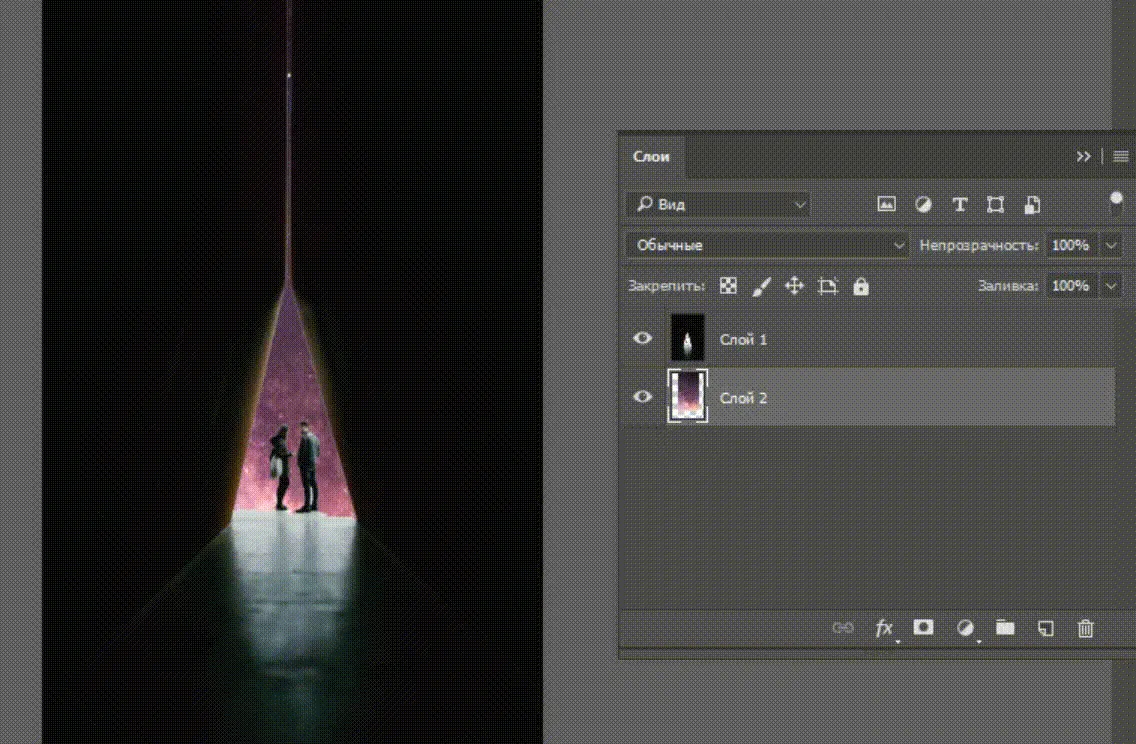Lock all attributes with the padlock icon
This screenshot has height=744, width=1136.
tap(861, 286)
